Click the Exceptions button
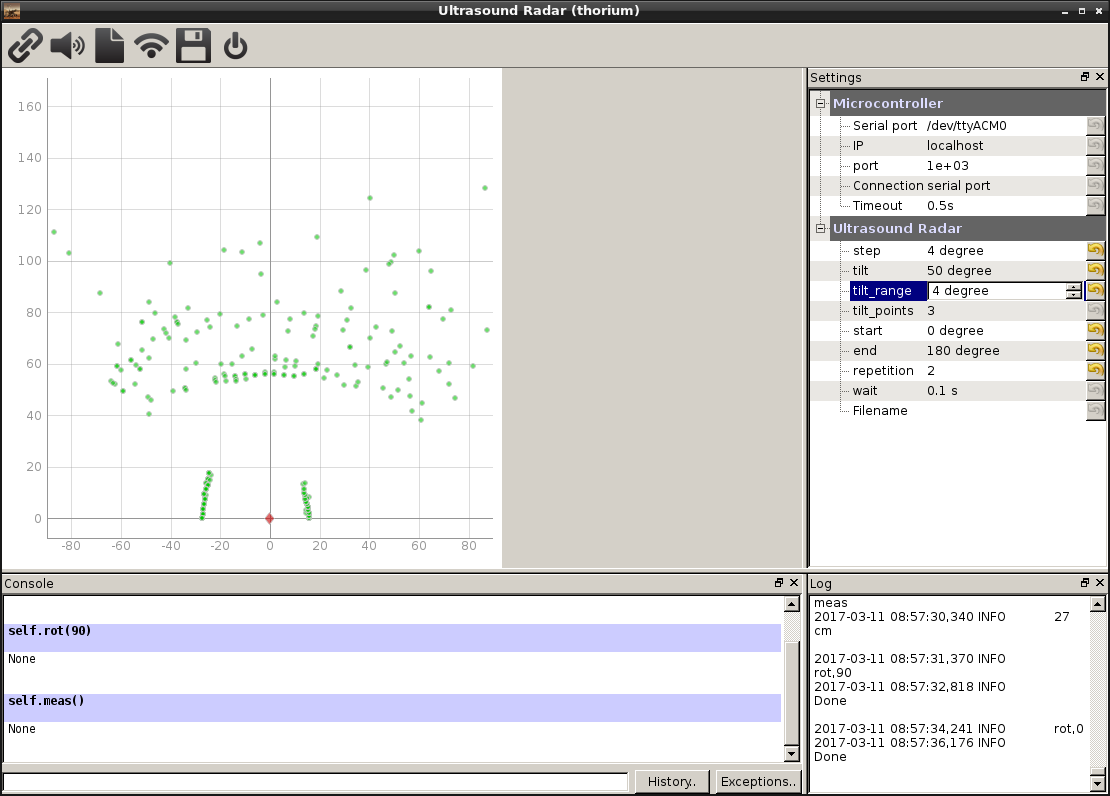Screen dimensions: 1110x796 (x=758, y=782)
